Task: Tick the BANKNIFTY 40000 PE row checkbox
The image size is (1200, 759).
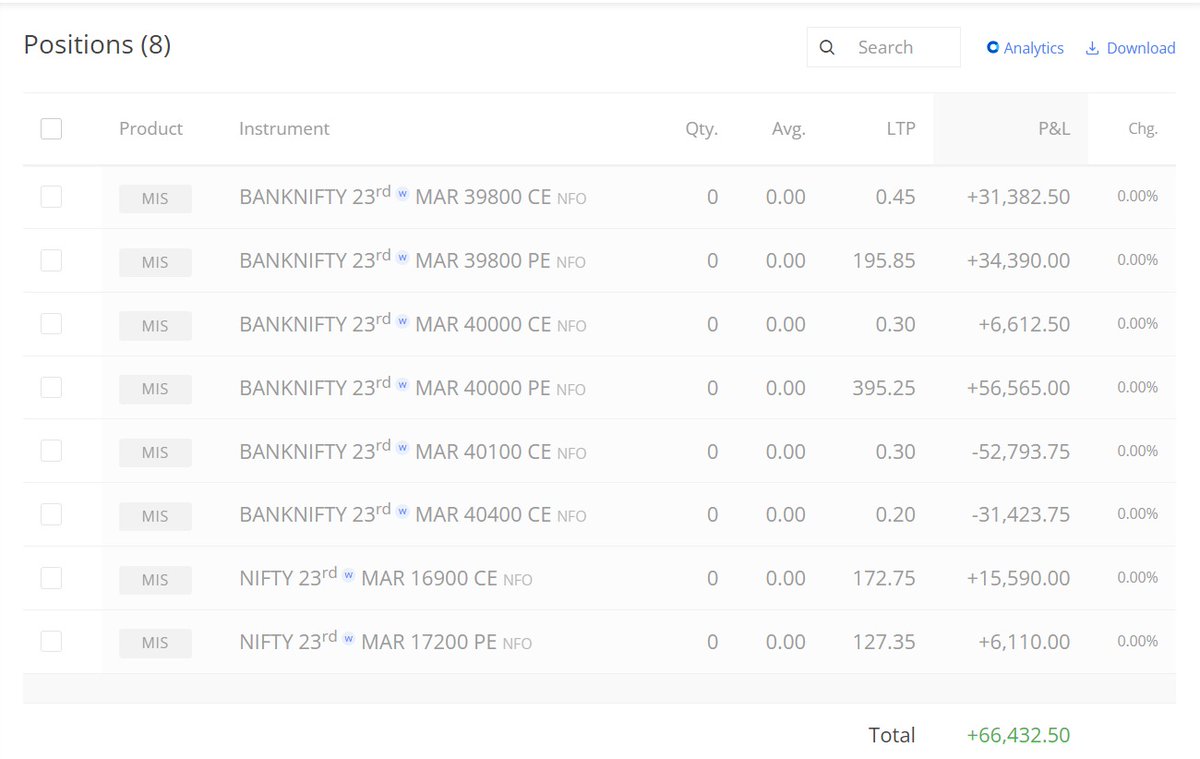Action: coord(51,387)
